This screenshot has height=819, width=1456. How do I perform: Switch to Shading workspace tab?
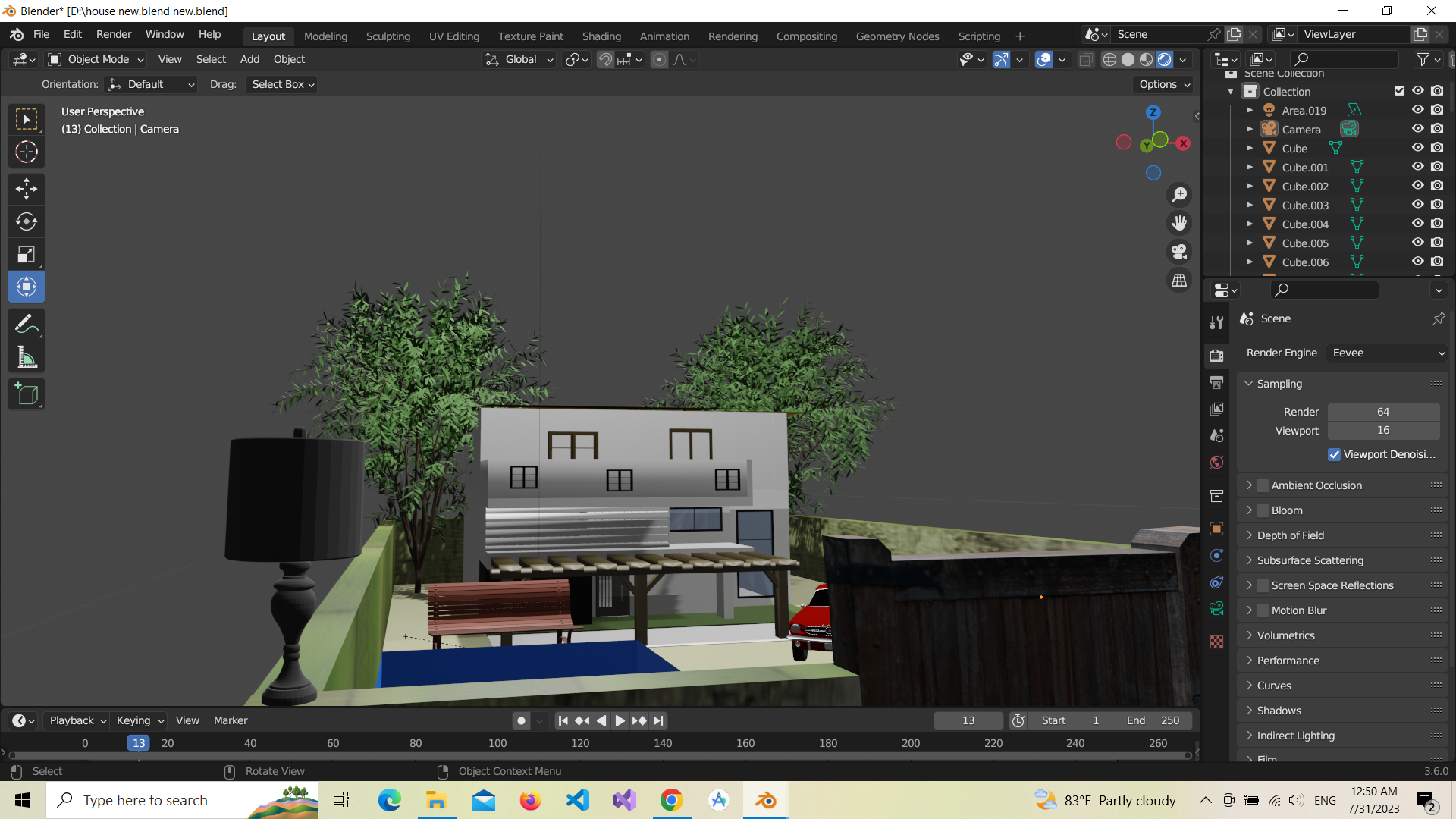[x=601, y=36]
